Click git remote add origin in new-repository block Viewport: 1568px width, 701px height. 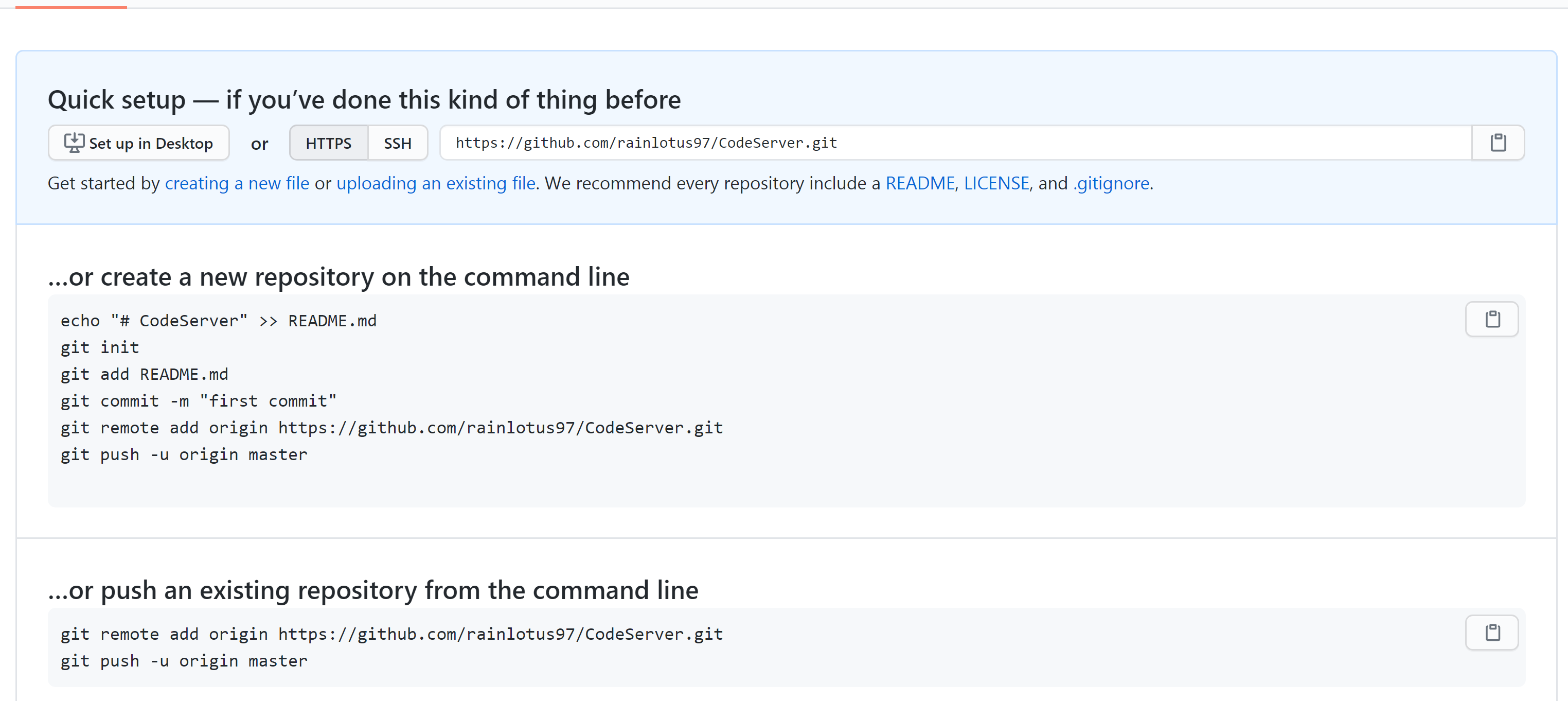point(391,428)
